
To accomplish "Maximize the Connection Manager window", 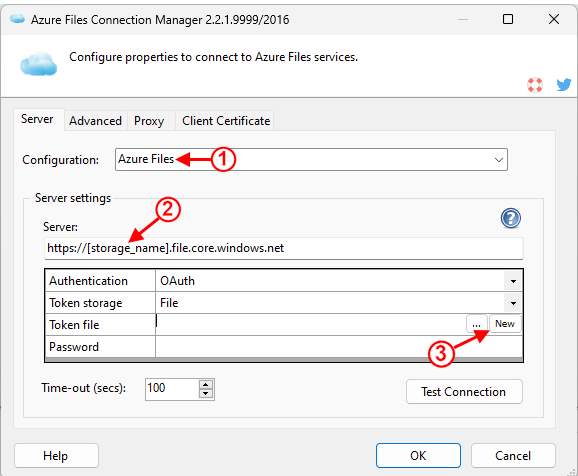I will click(508, 19).
